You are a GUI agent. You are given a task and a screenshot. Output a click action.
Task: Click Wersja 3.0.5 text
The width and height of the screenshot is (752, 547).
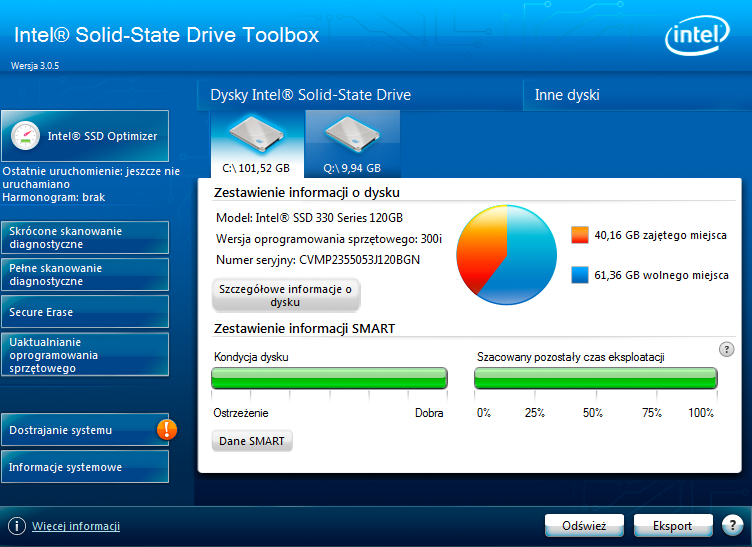(x=35, y=66)
